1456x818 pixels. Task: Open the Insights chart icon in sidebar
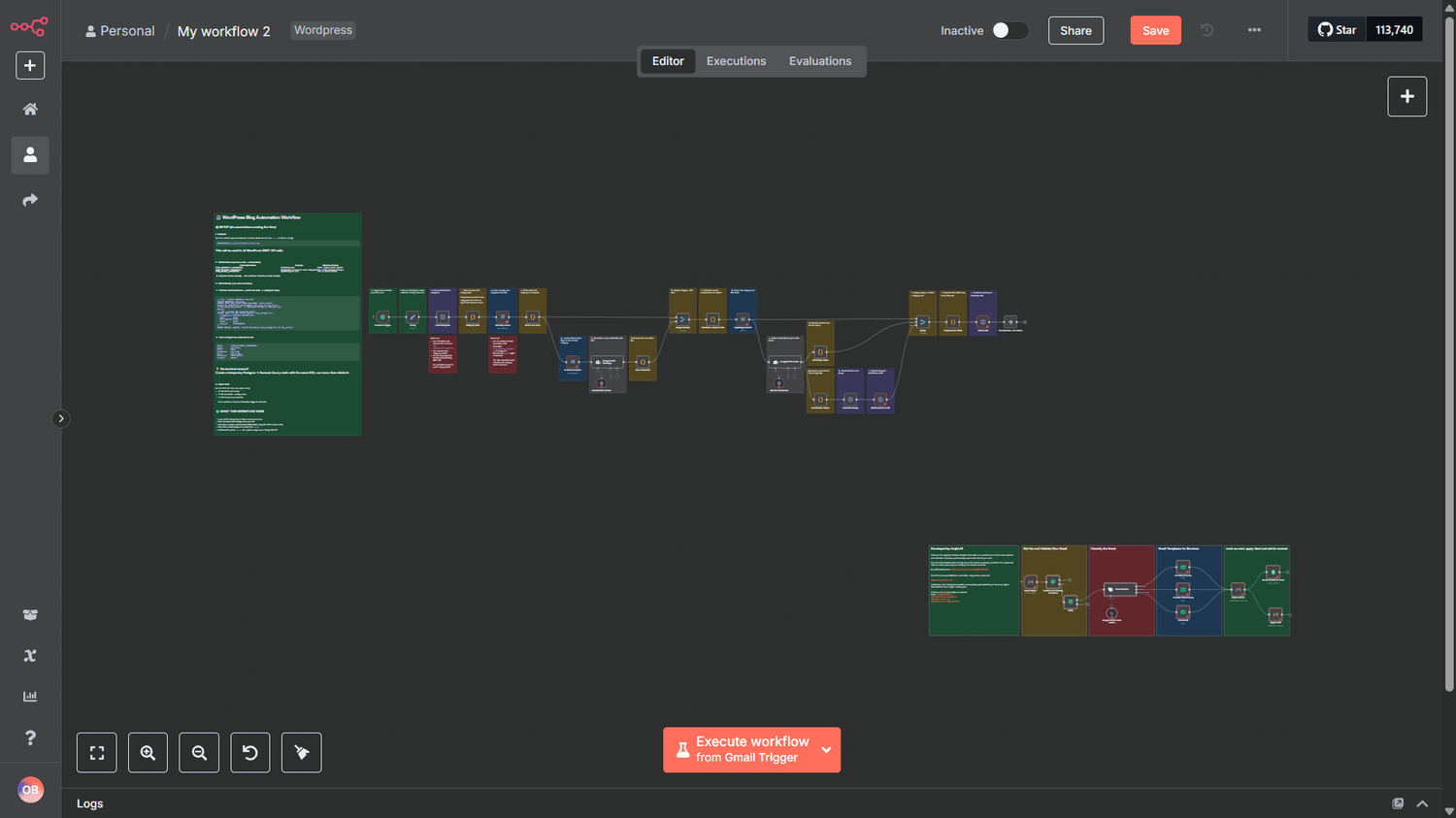[x=30, y=697]
